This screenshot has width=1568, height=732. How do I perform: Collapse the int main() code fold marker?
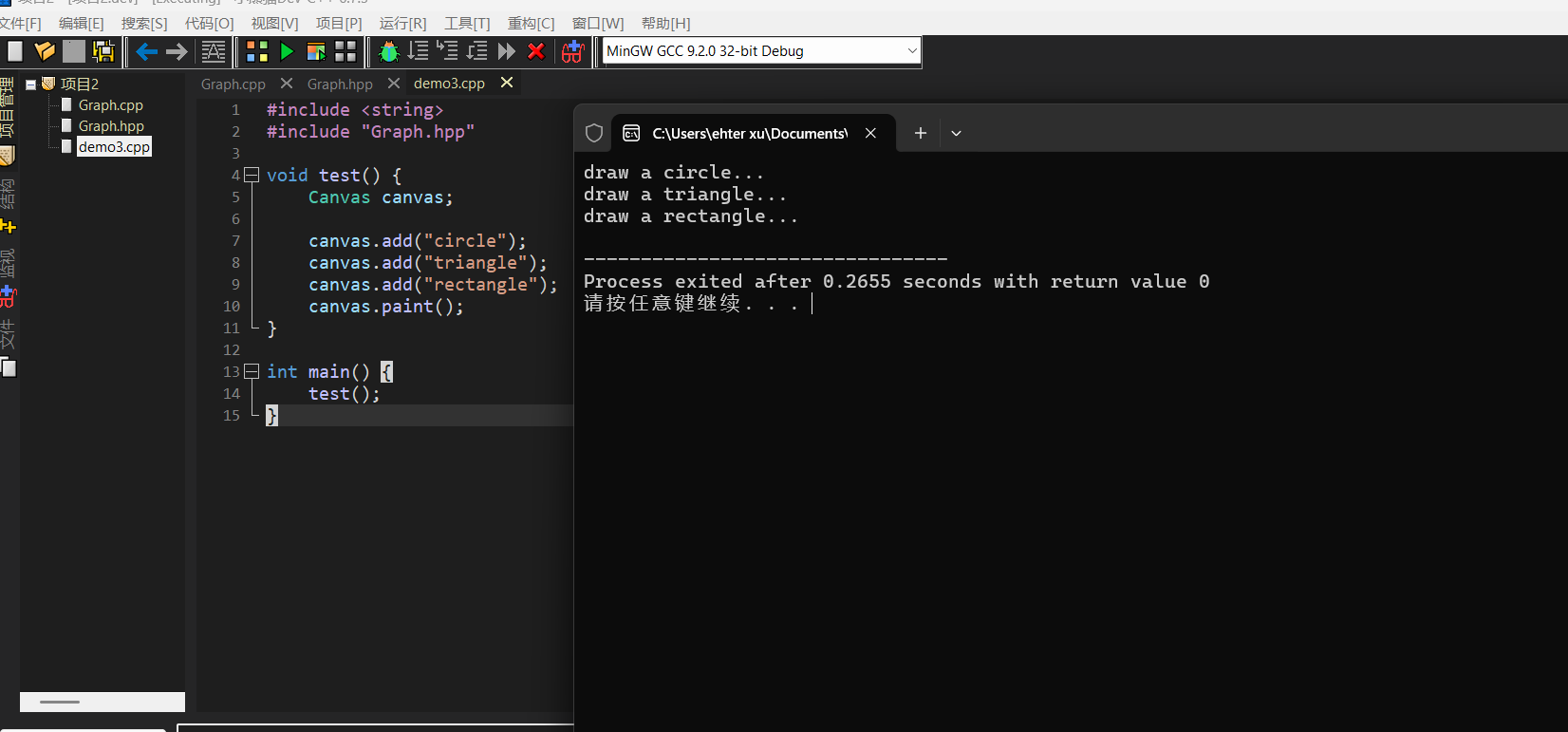pos(252,371)
